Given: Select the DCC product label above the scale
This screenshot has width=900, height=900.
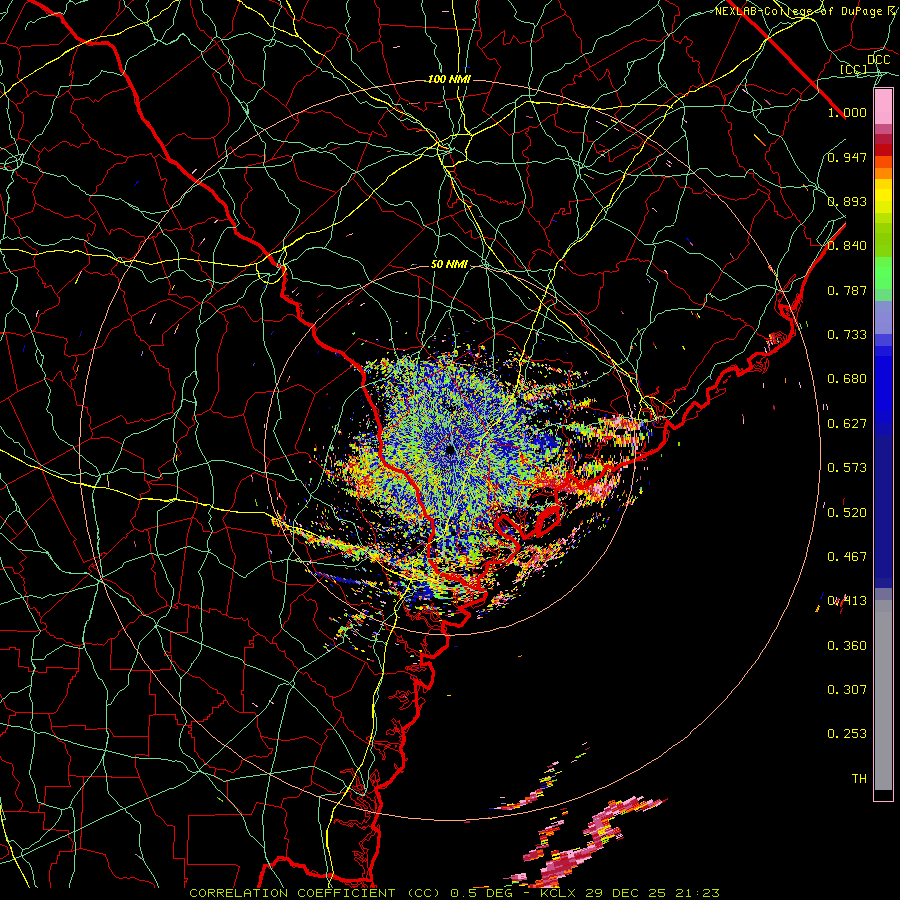Looking at the screenshot, I should click(878, 60).
